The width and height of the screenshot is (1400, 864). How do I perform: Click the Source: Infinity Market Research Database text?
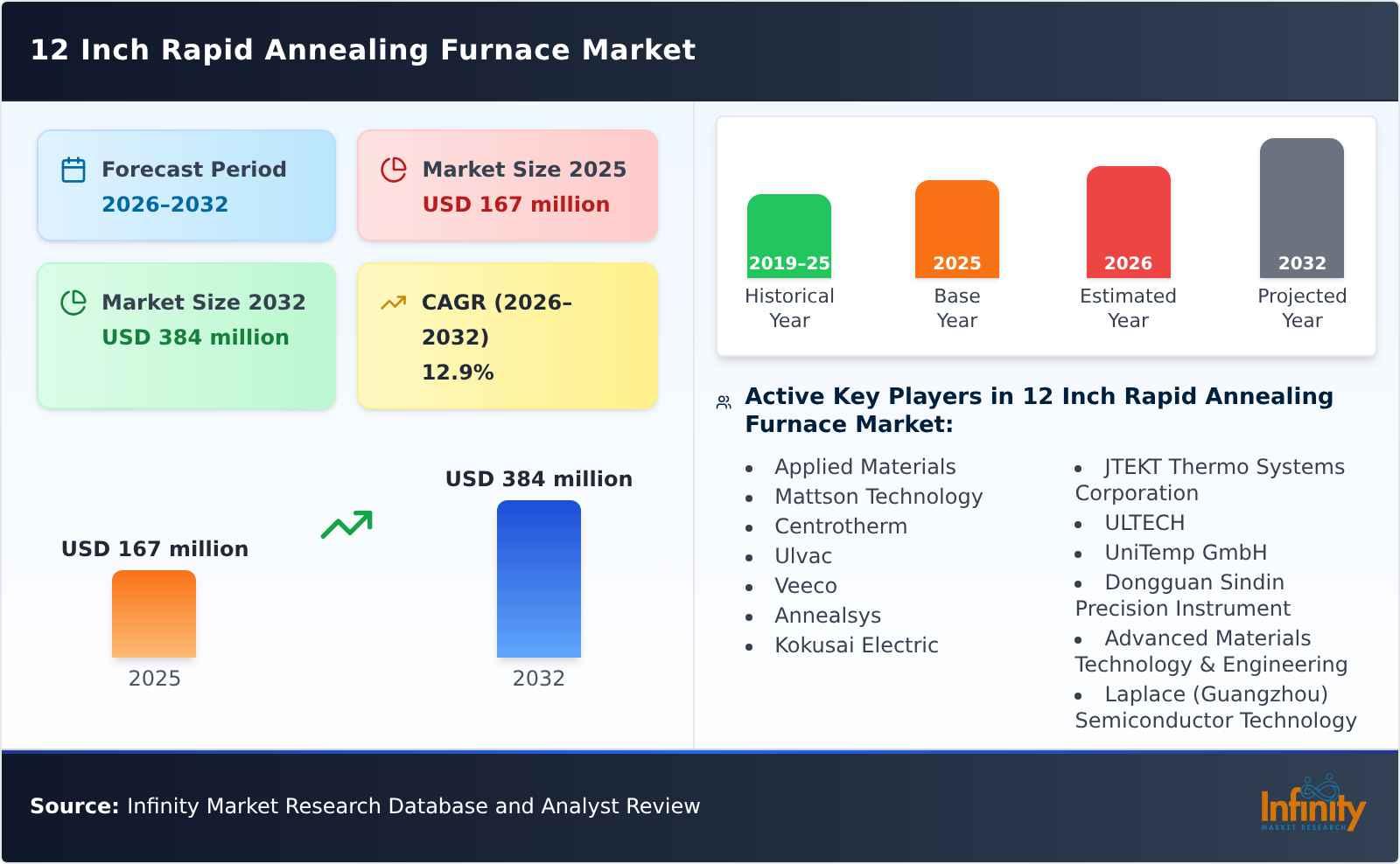pyautogui.click(x=365, y=806)
